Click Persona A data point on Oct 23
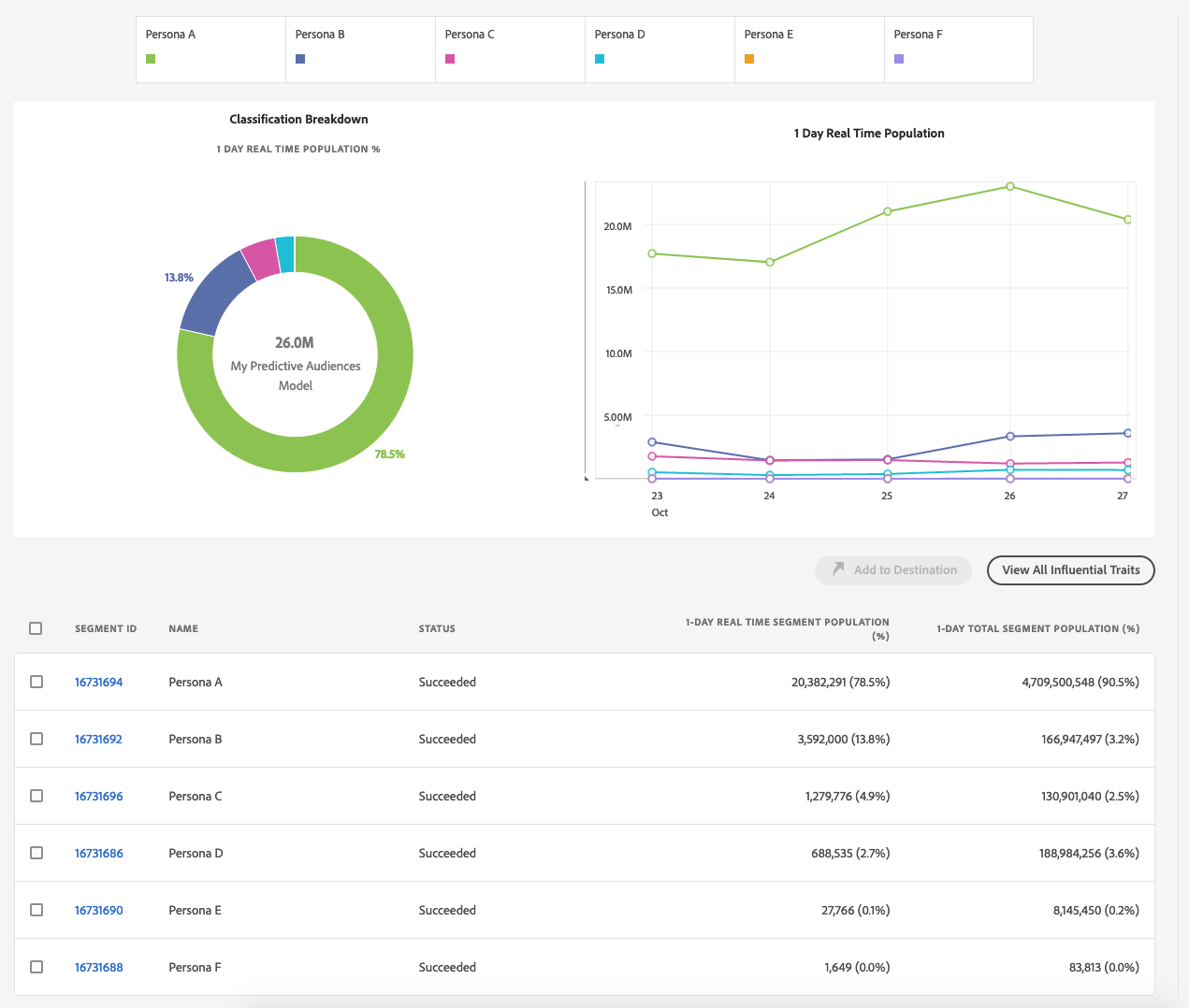 tap(652, 253)
